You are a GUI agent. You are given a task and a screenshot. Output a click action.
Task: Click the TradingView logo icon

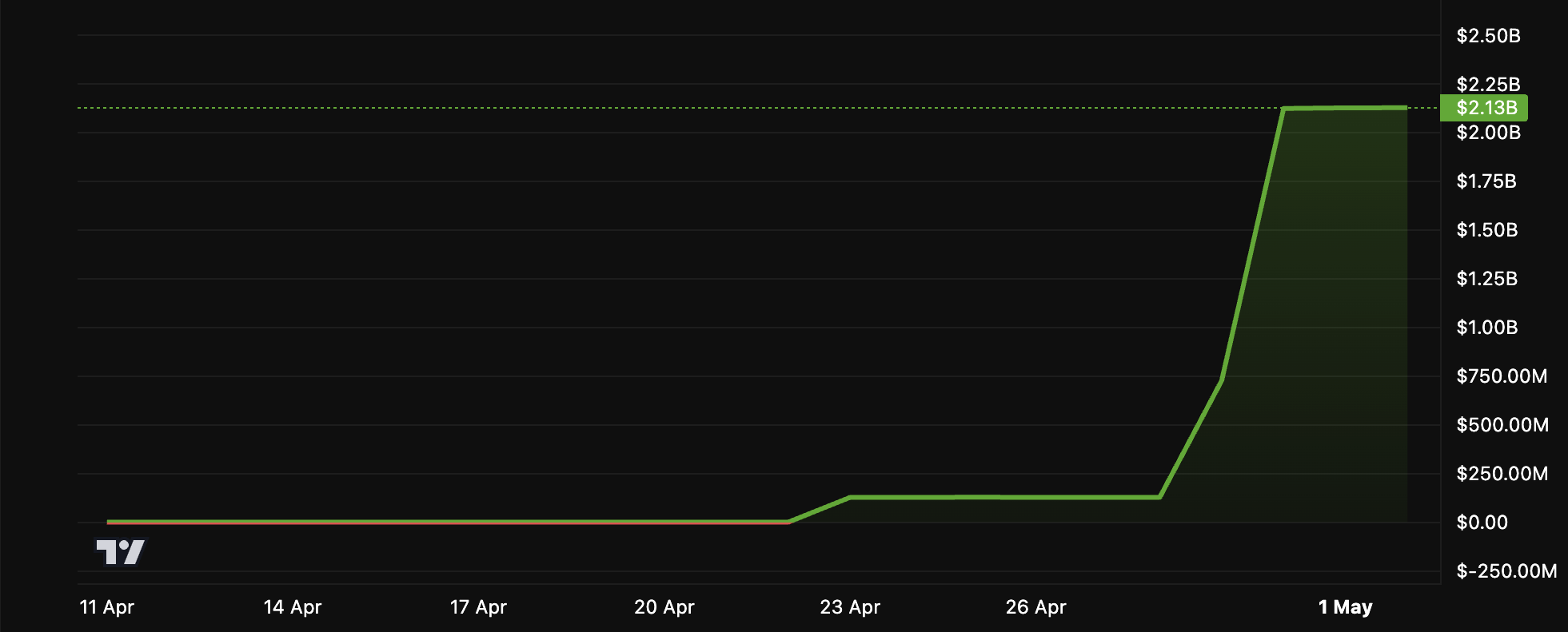(x=120, y=552)
